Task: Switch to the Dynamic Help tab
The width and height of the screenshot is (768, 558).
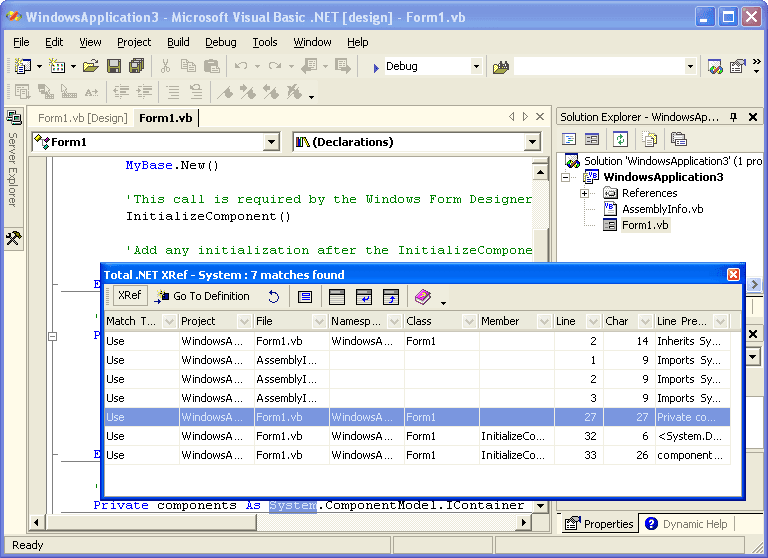Action: 687,524
